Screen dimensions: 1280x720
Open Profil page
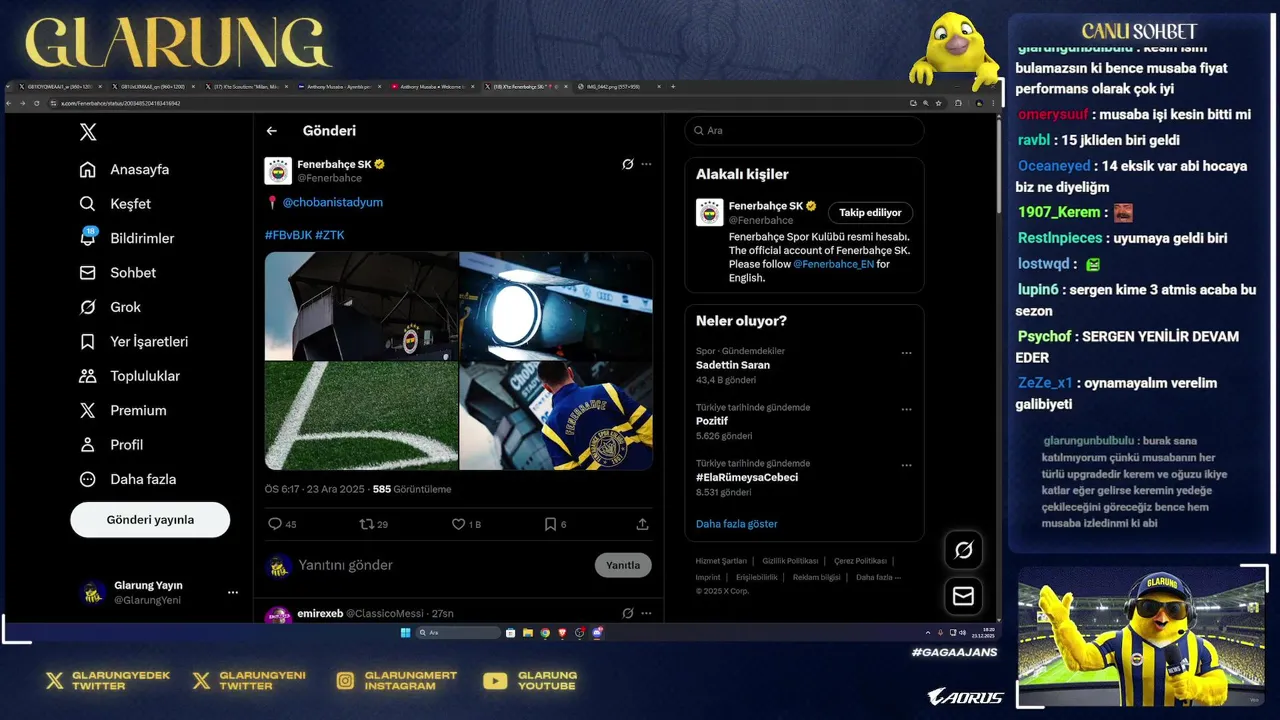point(111,445)
